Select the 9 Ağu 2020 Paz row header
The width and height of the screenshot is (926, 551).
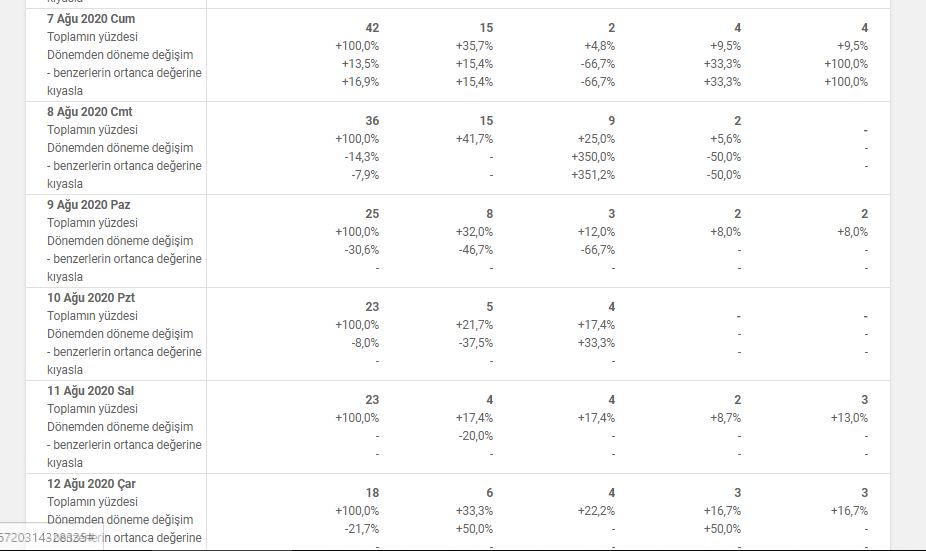89,205
